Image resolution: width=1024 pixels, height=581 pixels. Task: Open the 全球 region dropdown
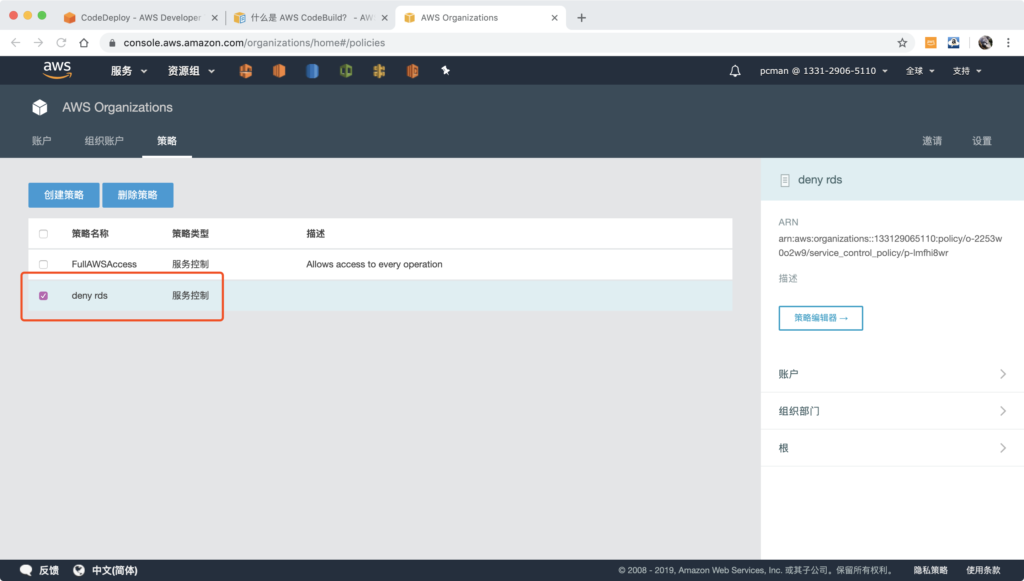[x=920, y=71]
